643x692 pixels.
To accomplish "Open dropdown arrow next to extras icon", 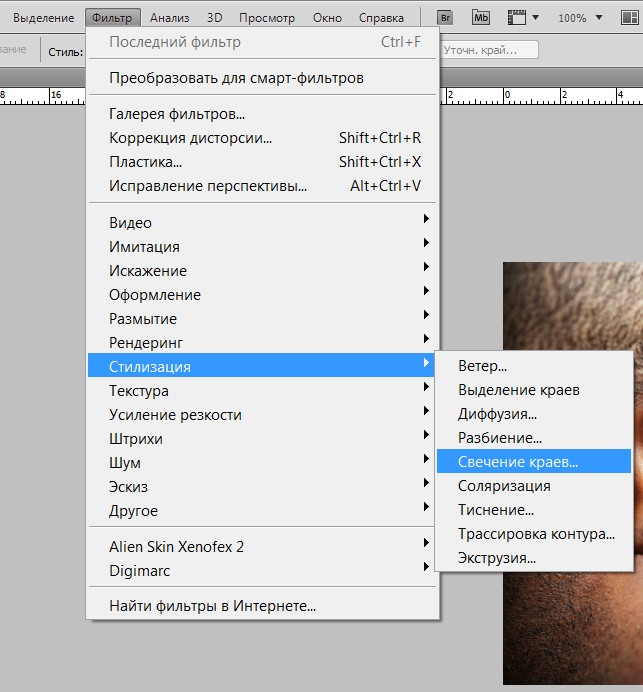I will [535, 18].
